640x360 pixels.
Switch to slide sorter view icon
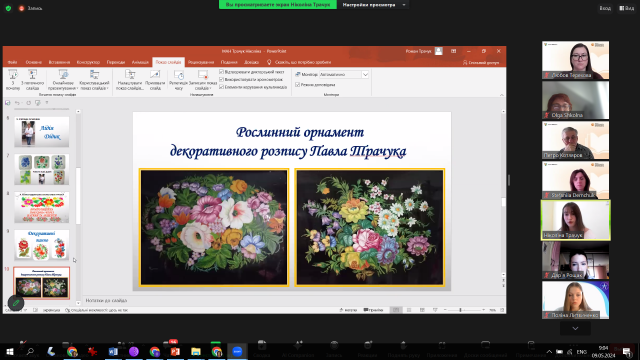[x=409, y=310]
